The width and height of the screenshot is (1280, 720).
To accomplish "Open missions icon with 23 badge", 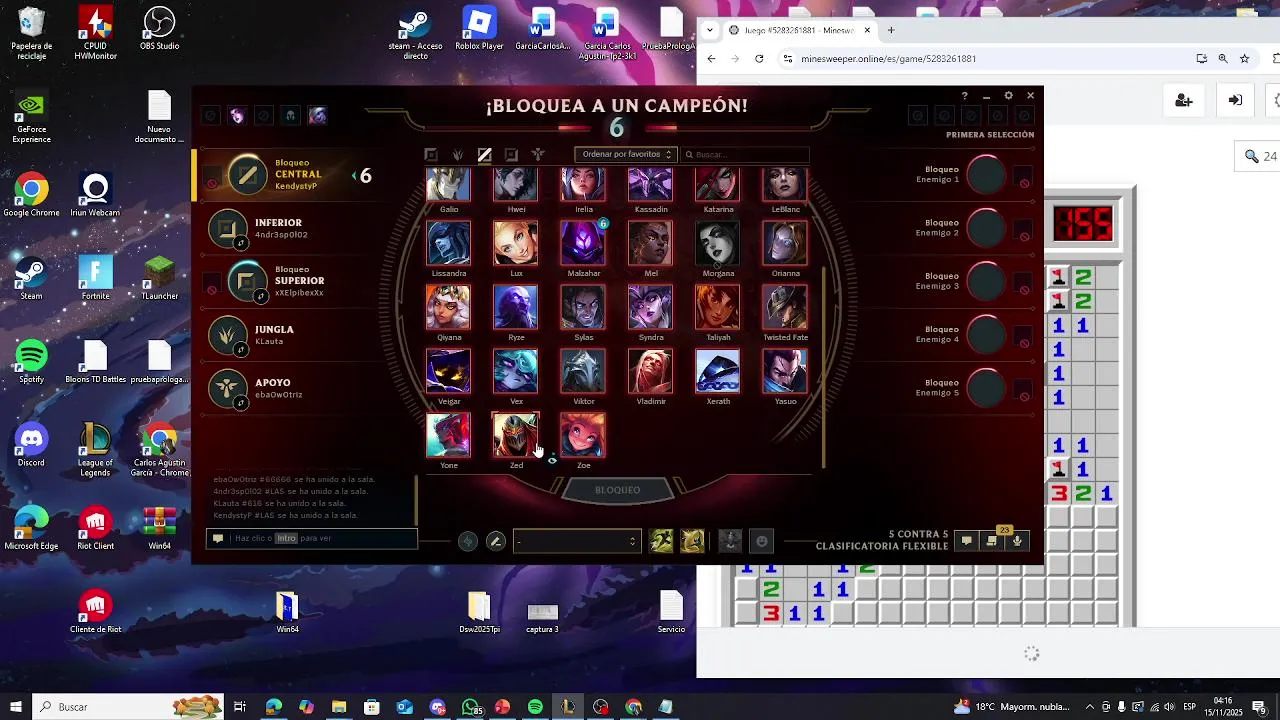I will click(x=993, y=540).
